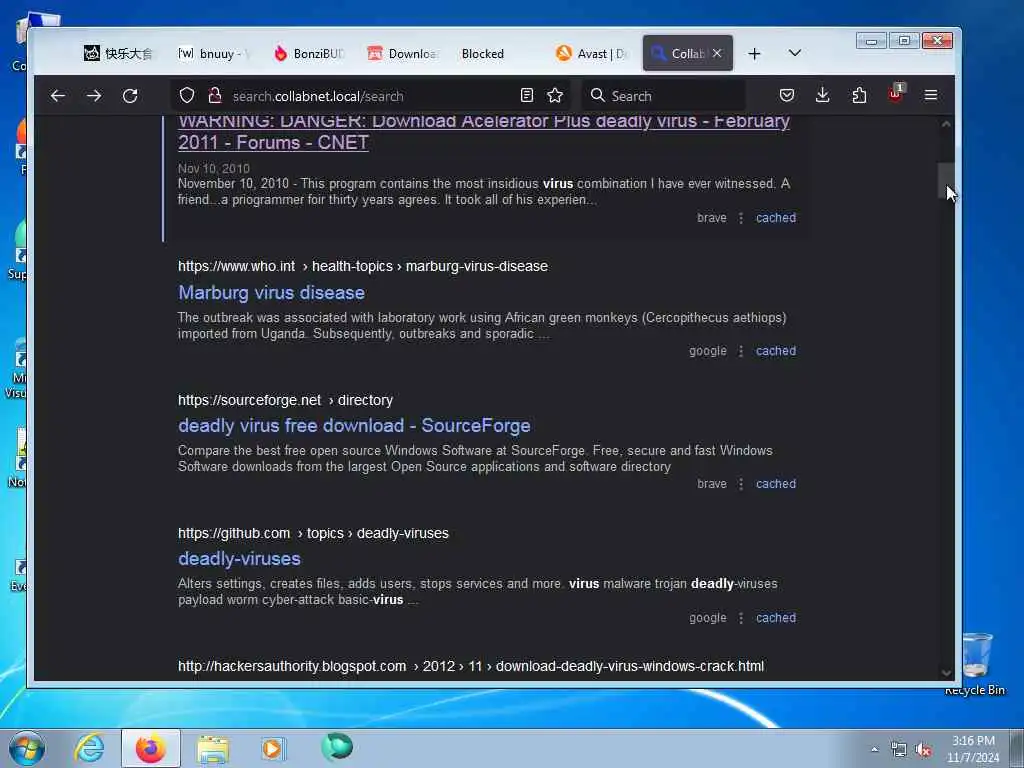Expand options dots beside CNET brave label
Viewport: 1024px width, 768px height.
click(x=741, y=218)
